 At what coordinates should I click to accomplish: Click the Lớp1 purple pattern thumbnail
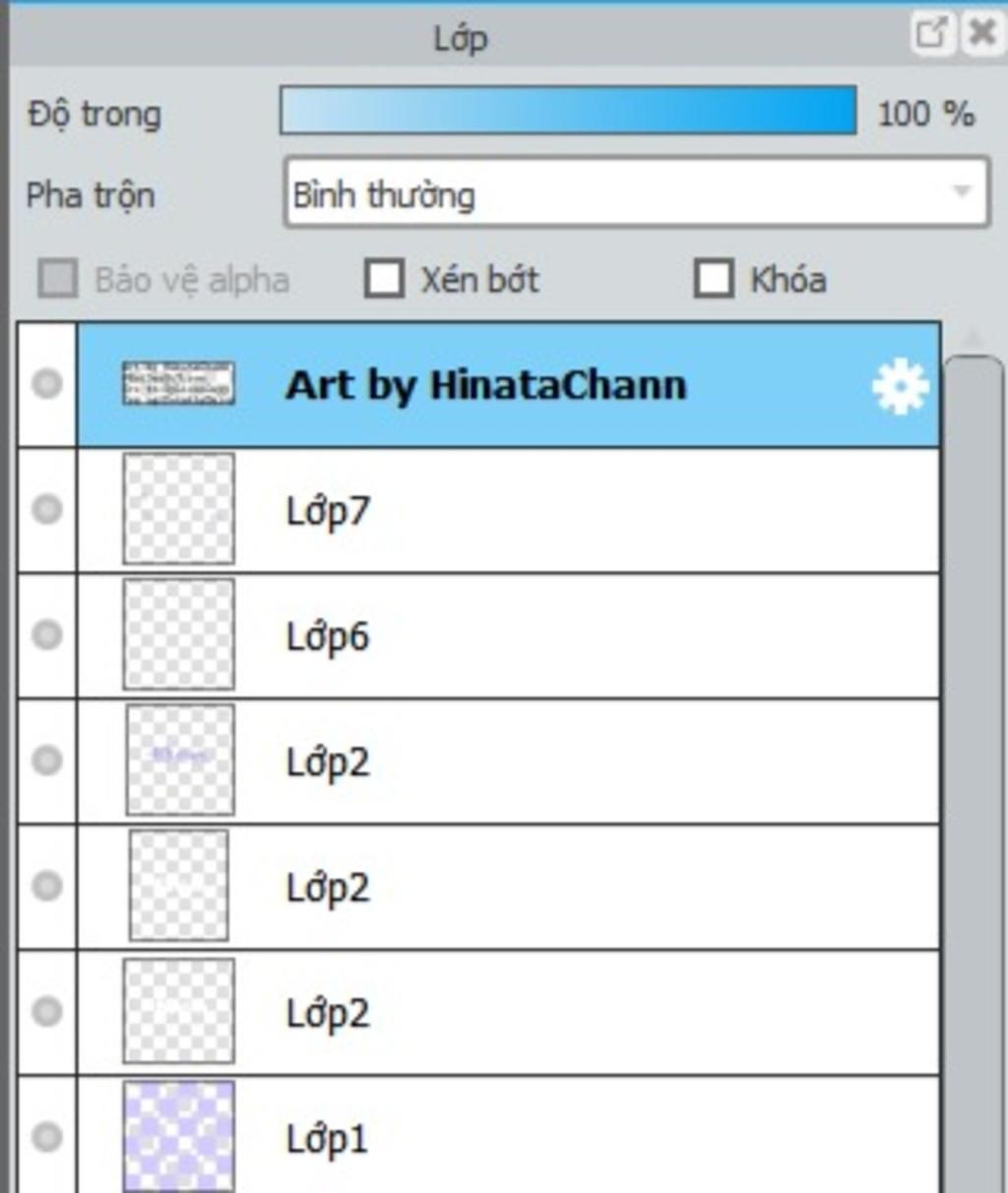pyautogui.click(x=178, y=1137)
